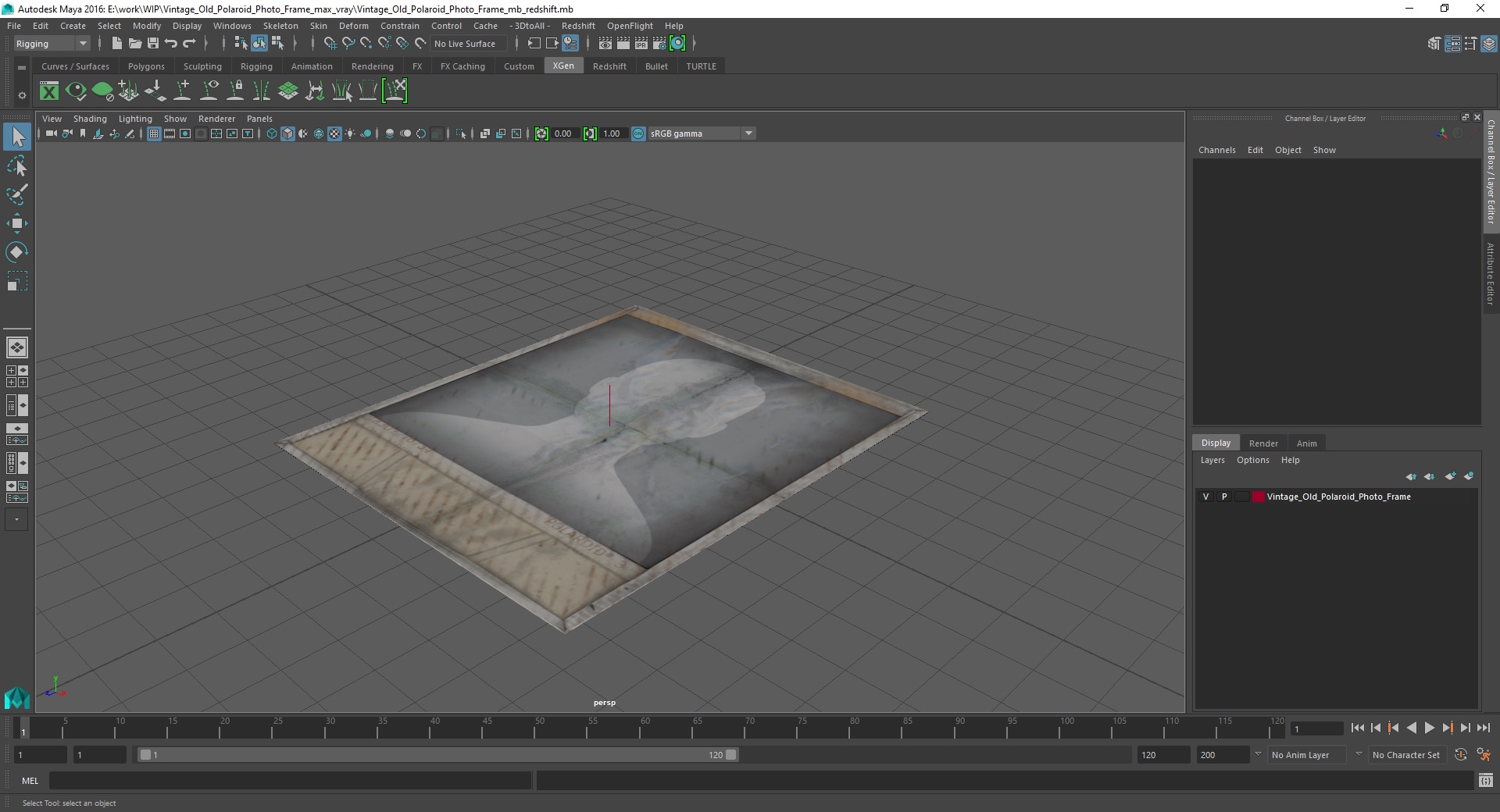This screenshot has width=1500, height=812.
Task: Toggle the viewport grid display button
Action: 154,134
